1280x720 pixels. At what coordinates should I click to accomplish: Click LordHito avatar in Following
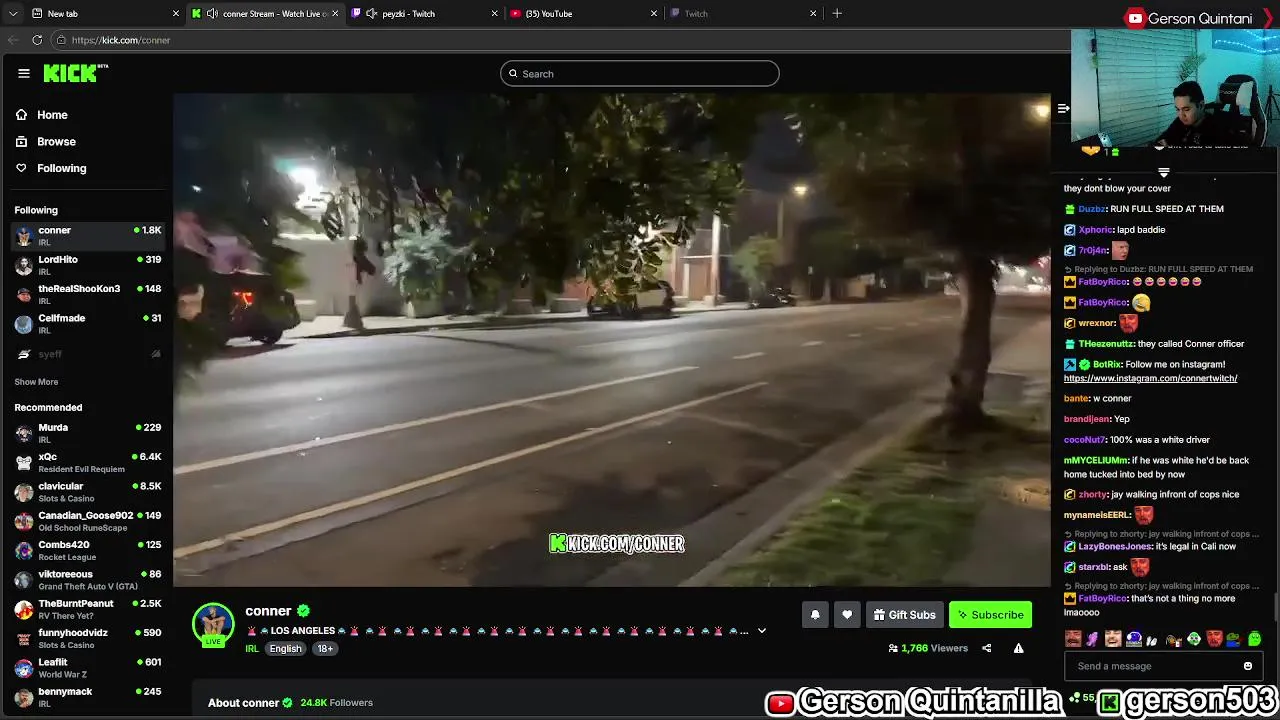point(24,265)
